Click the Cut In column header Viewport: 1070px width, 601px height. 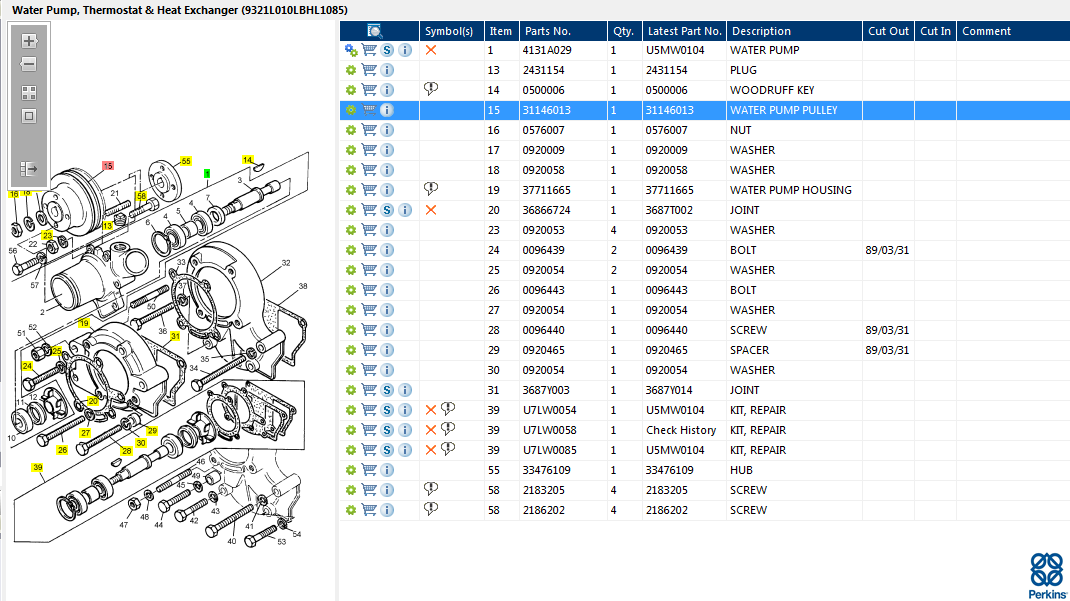pyautogui.click(x=935, y=31)
